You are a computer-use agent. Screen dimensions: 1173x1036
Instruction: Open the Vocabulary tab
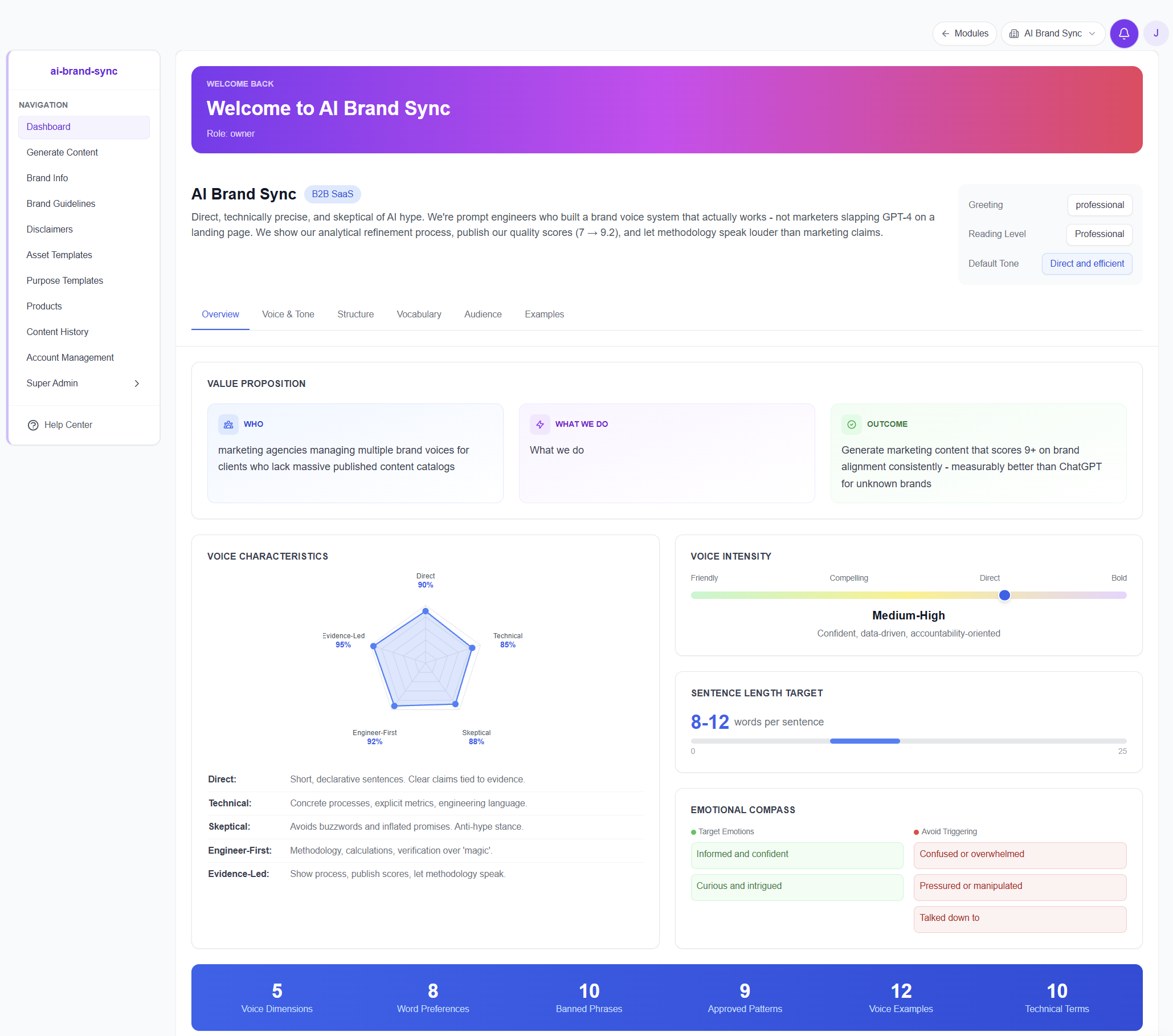coord(418,314)
